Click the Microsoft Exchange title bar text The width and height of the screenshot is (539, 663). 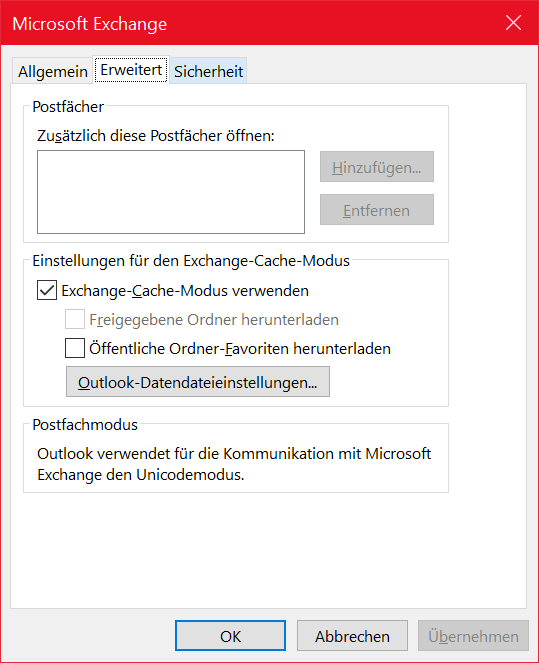click(90, 24)
